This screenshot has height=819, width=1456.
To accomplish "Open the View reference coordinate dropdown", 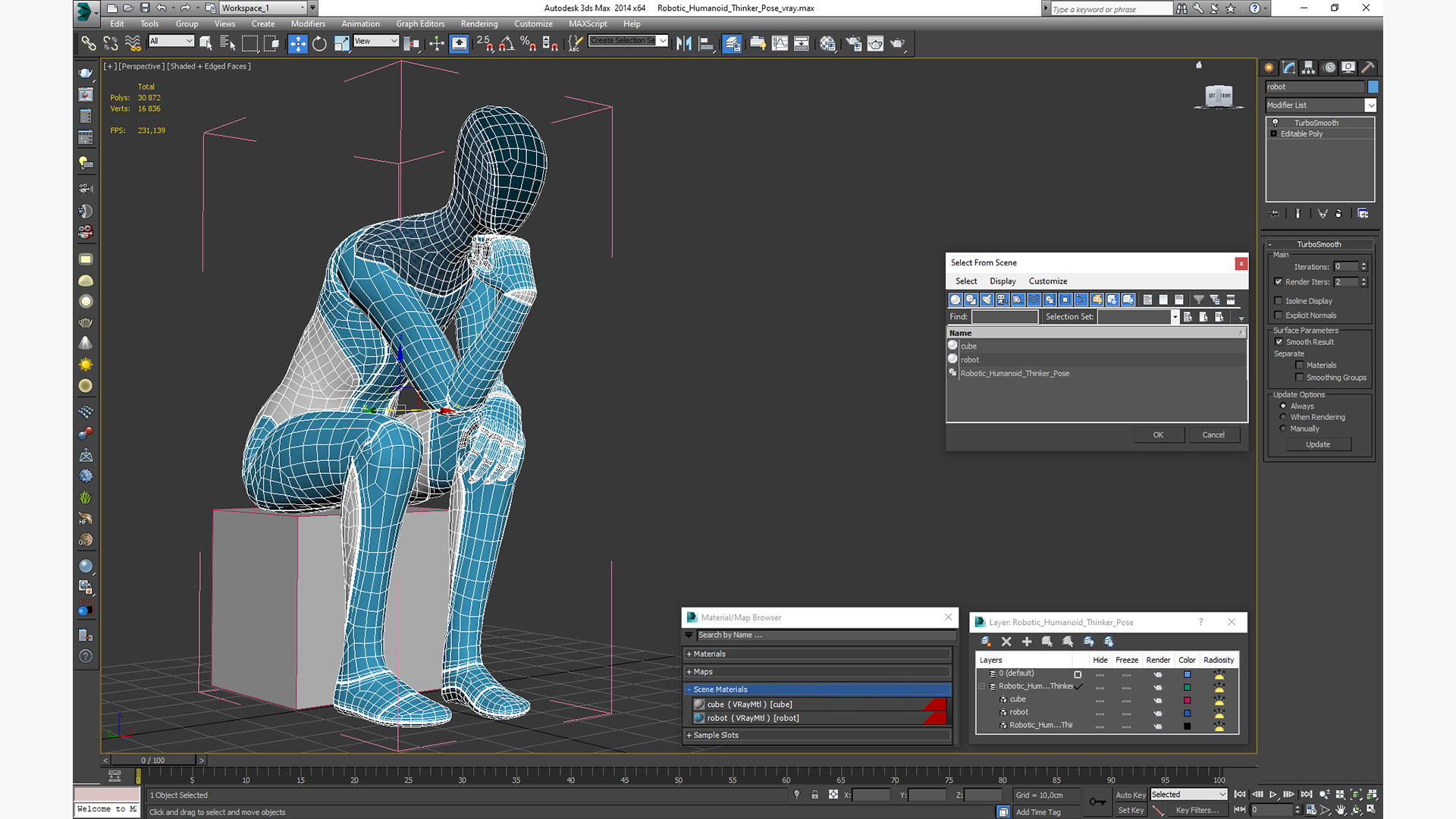I will pos(375,41).
